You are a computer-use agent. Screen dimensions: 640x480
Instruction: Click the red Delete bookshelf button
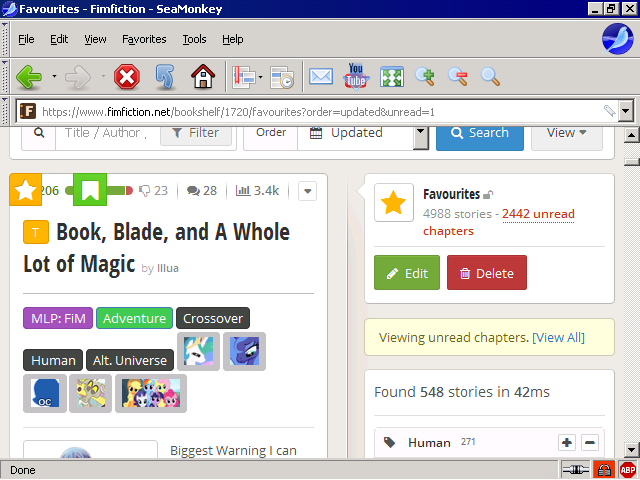coord(487,273)
